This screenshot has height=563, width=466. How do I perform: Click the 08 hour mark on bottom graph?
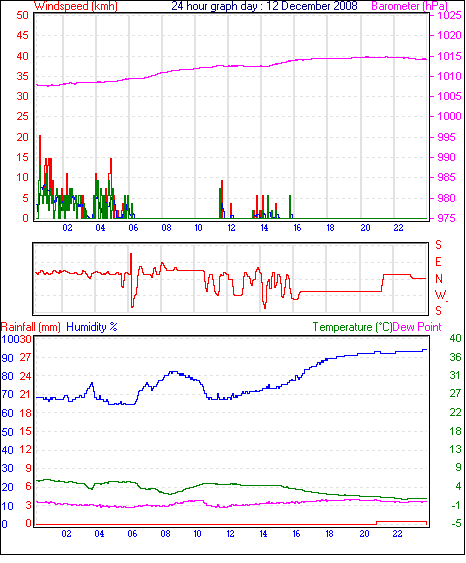point(165,534)
